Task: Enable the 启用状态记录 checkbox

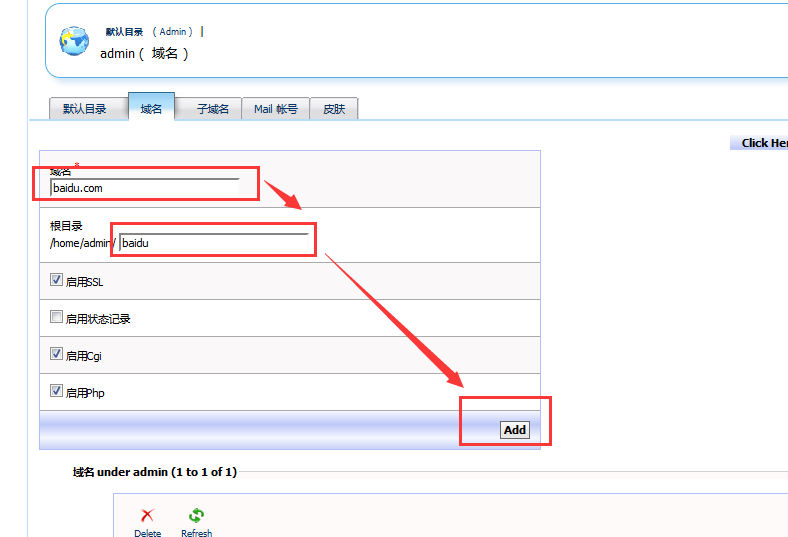Action: [57, 317]
